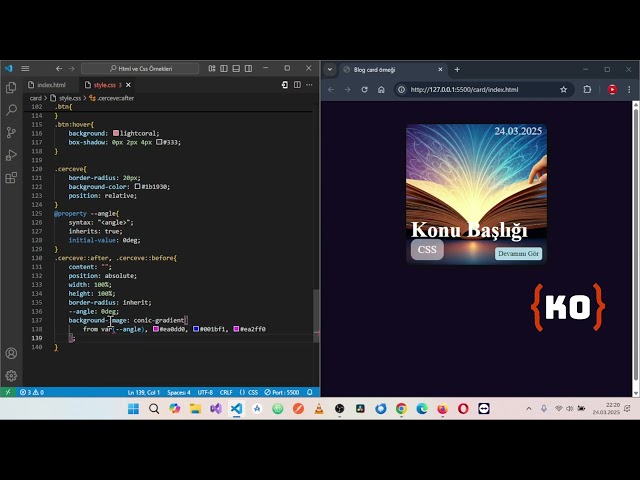
Task: Open the browser tab search chevron
Action: (332, 70)
